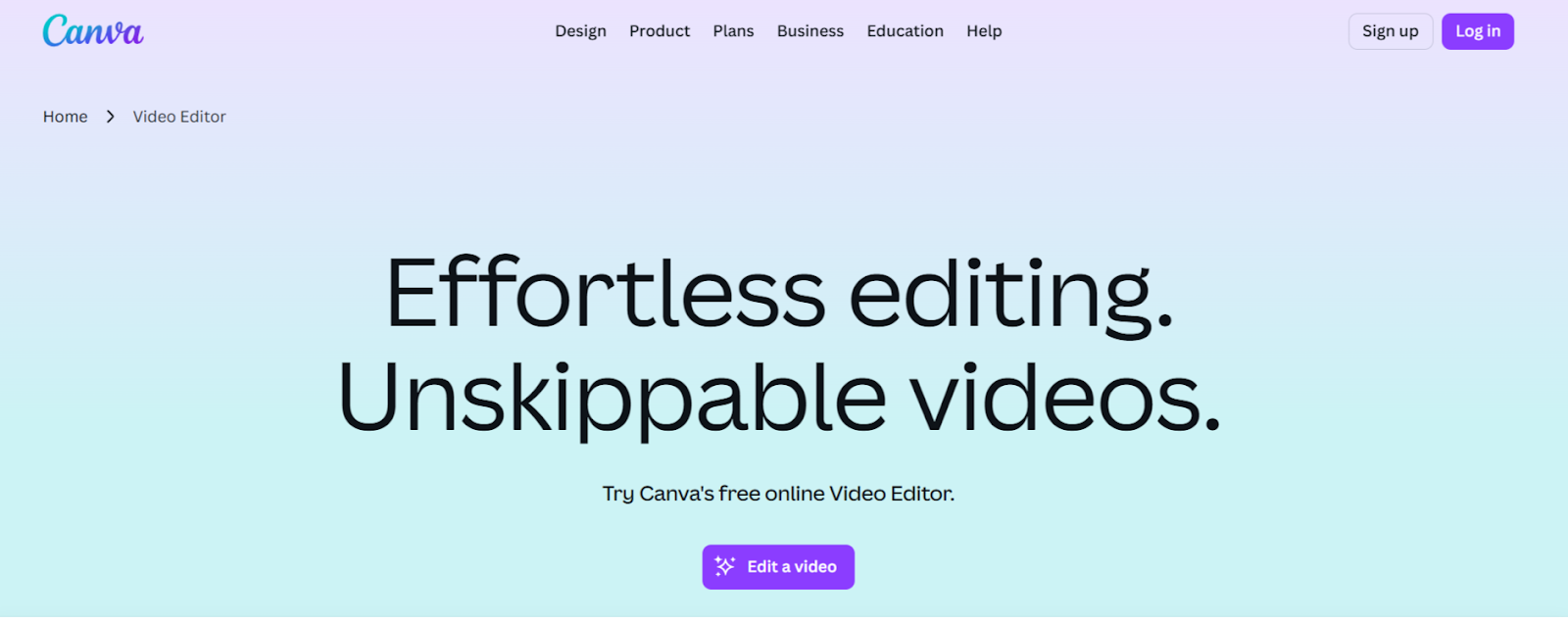Viewport: 1568px width, 618px height.
Task: Open the Education menu
Action: (905, 31)
